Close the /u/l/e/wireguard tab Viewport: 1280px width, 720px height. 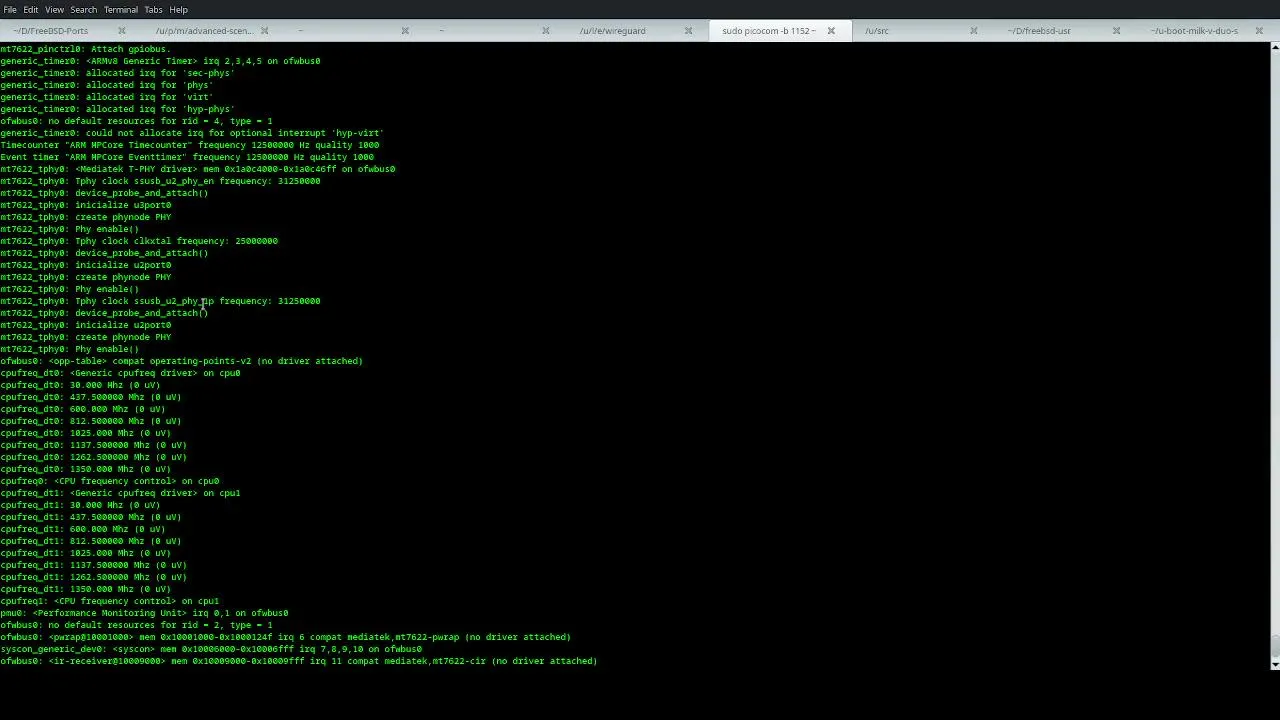tap(688, 31)
